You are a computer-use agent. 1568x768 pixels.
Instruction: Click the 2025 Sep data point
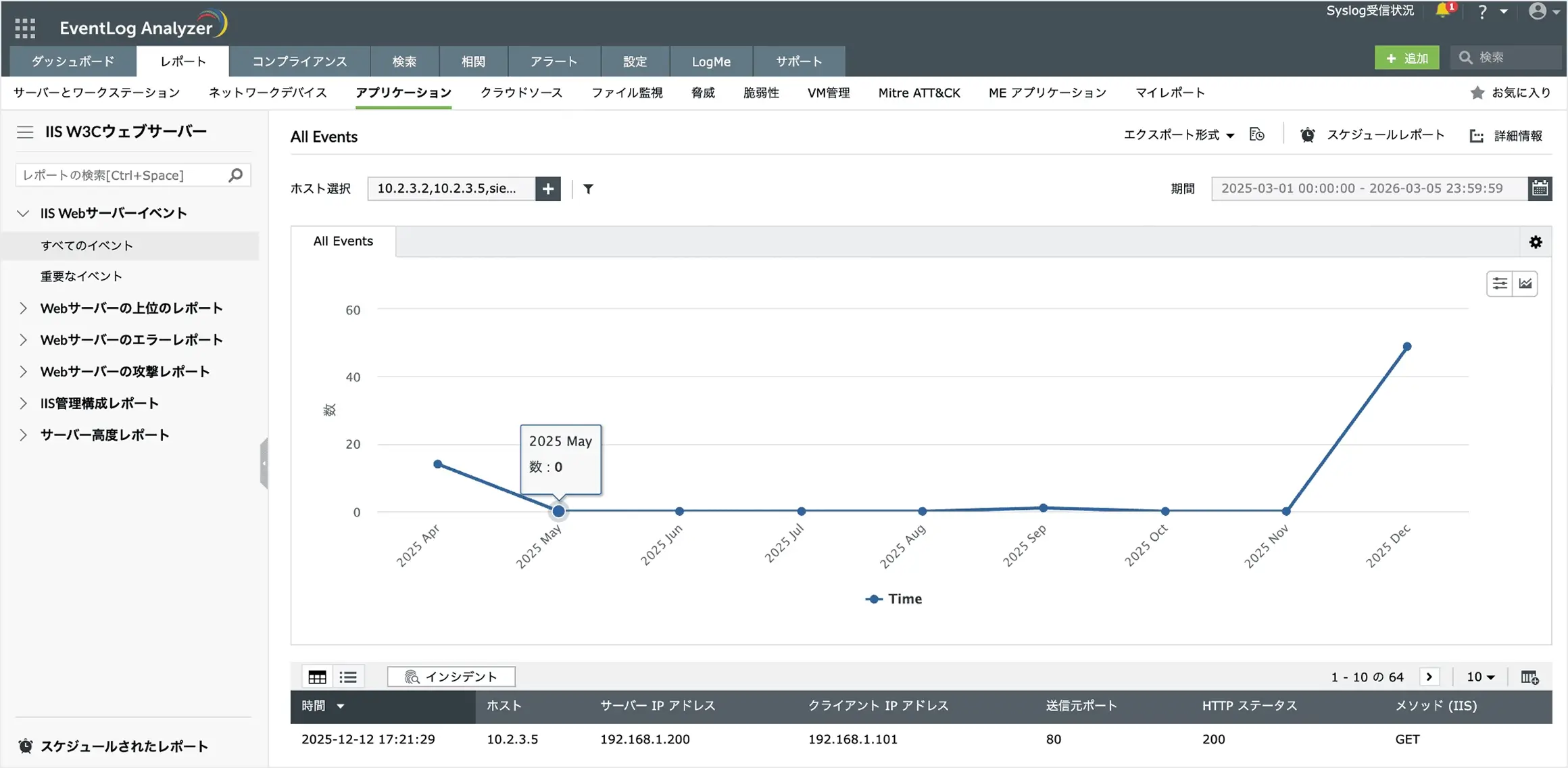[x=1044, y=508]
